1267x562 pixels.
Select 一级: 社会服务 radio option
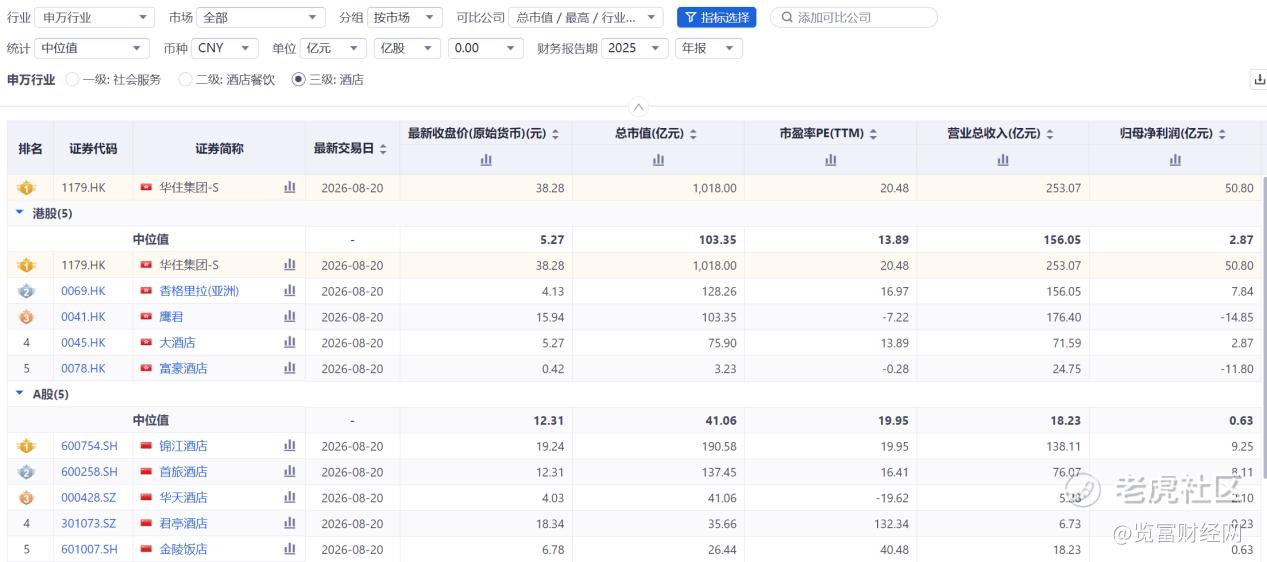[72, 80]
